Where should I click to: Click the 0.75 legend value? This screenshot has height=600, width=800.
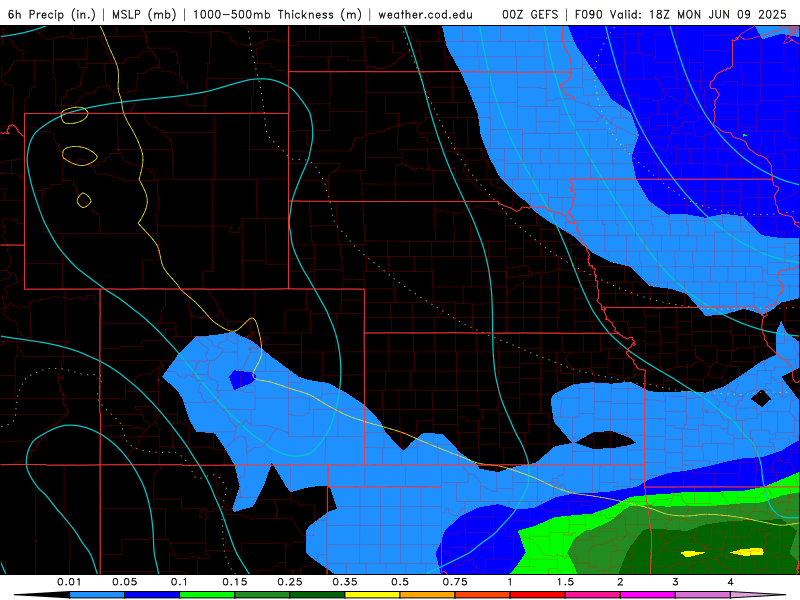455,582
